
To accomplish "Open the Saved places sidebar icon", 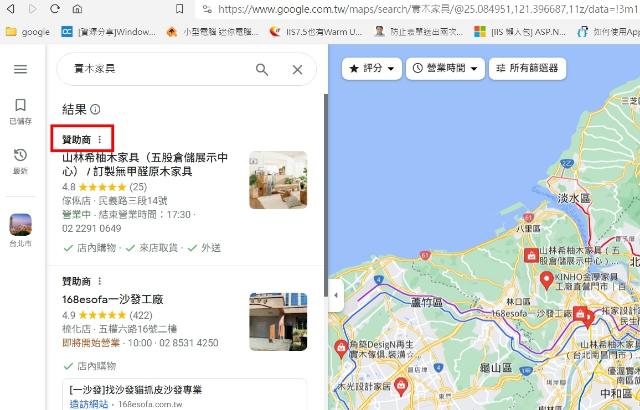I will 20,111.
